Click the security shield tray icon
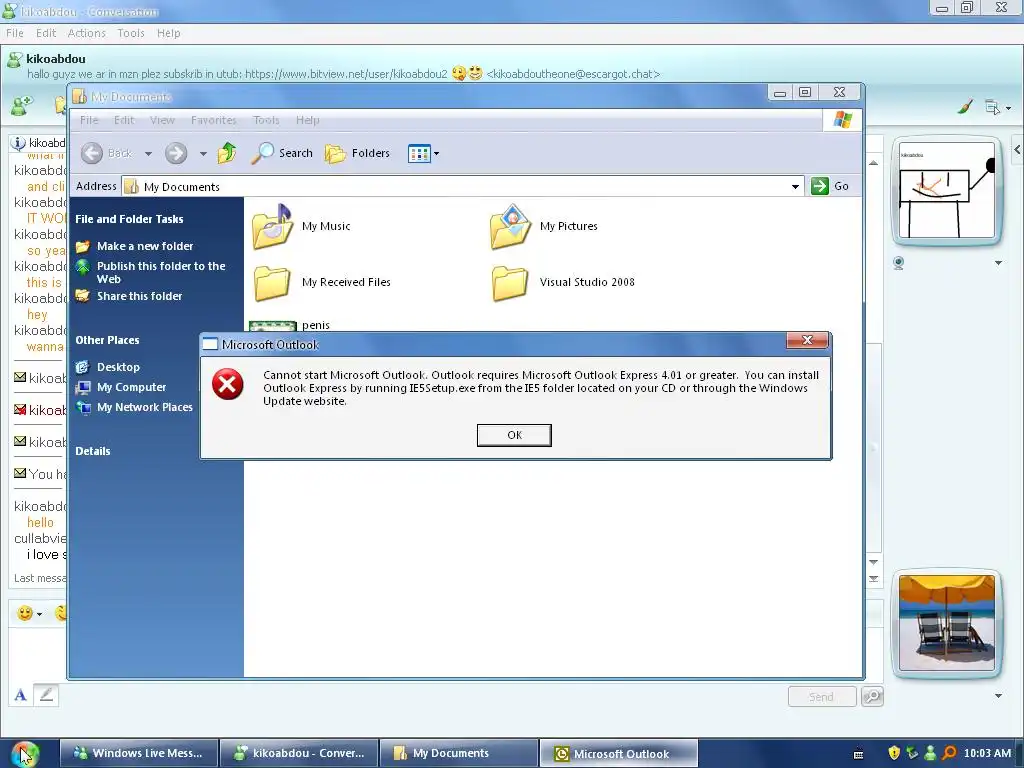 [894, 753]
